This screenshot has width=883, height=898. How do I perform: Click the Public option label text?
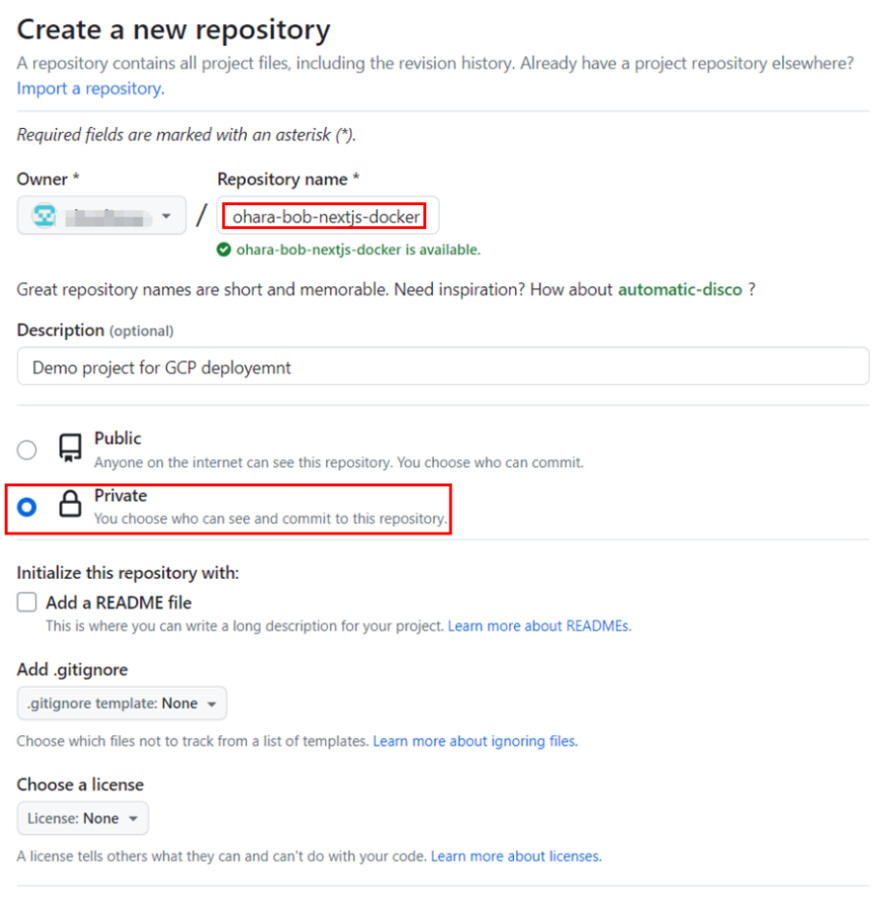tap(118, 438)
